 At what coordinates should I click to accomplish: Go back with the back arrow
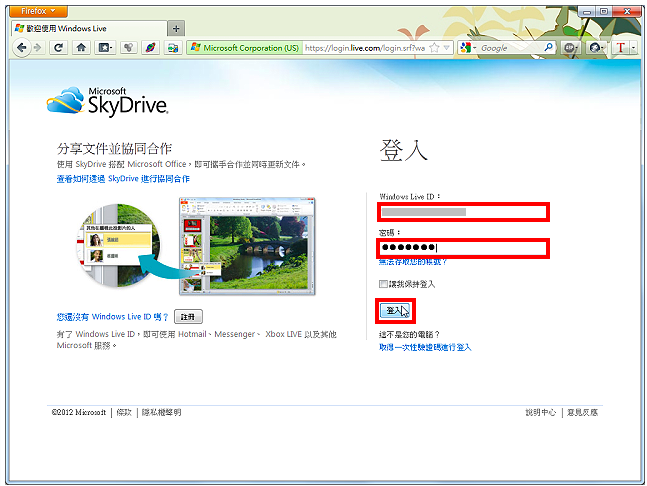(21, 48)
